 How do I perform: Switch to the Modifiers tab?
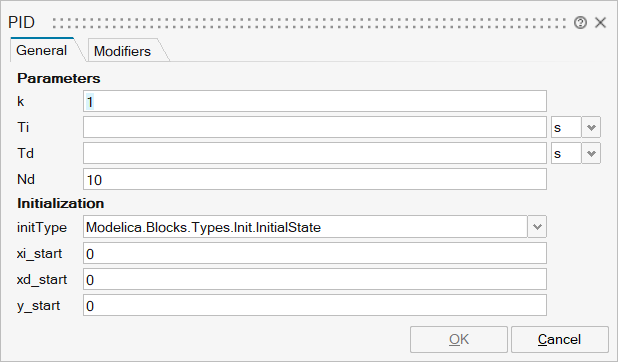[x=123, y=51]
